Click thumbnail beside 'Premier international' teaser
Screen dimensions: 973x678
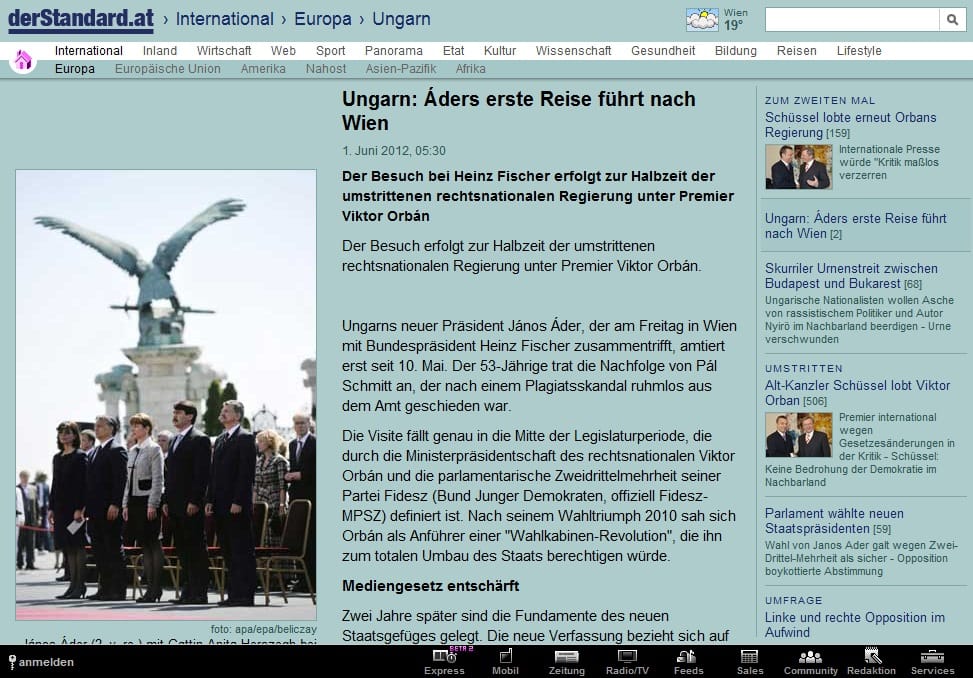tap(799, 434)
